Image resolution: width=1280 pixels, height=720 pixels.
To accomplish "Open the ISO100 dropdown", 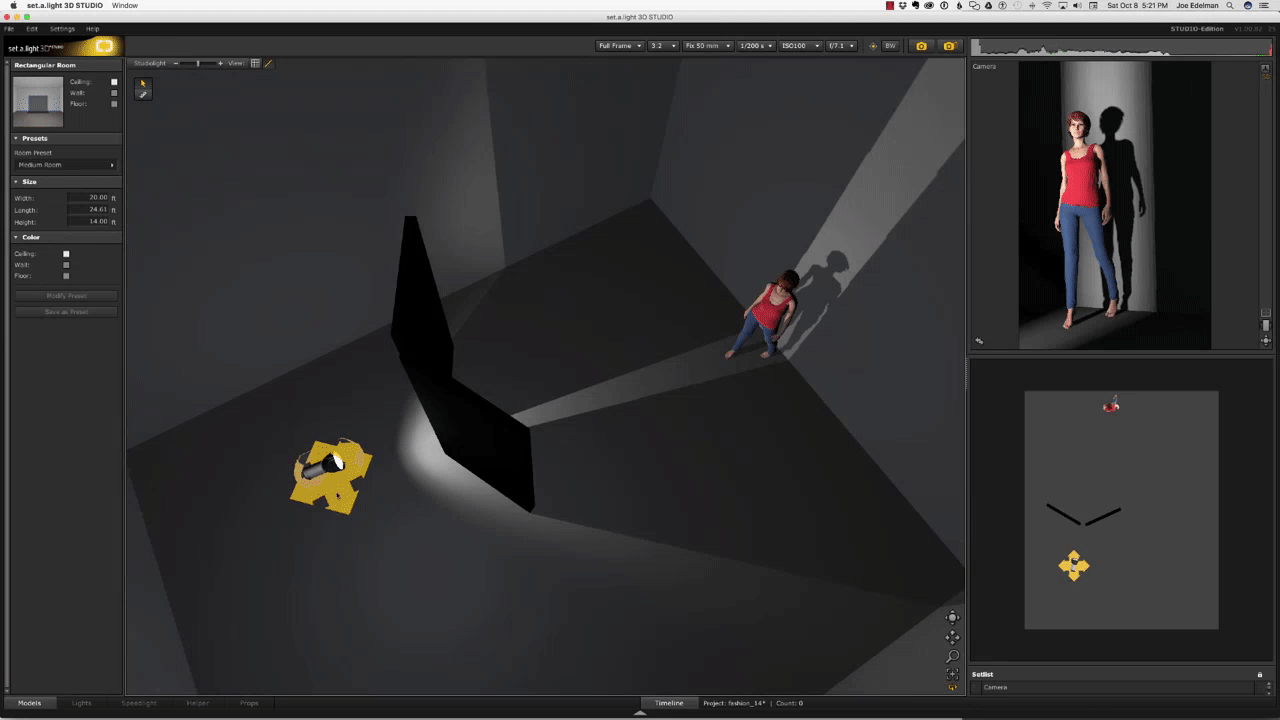I will click(801, 46).
